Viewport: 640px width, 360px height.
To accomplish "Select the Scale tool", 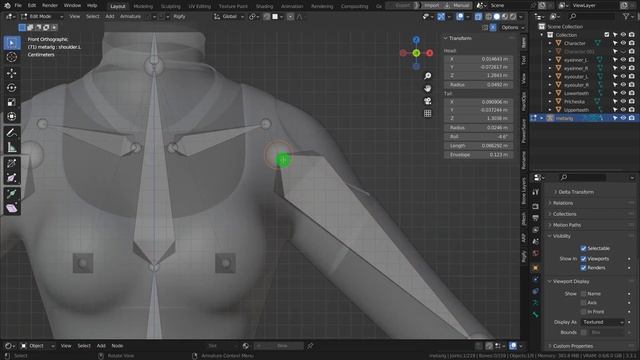I will (x=12, y=102).
